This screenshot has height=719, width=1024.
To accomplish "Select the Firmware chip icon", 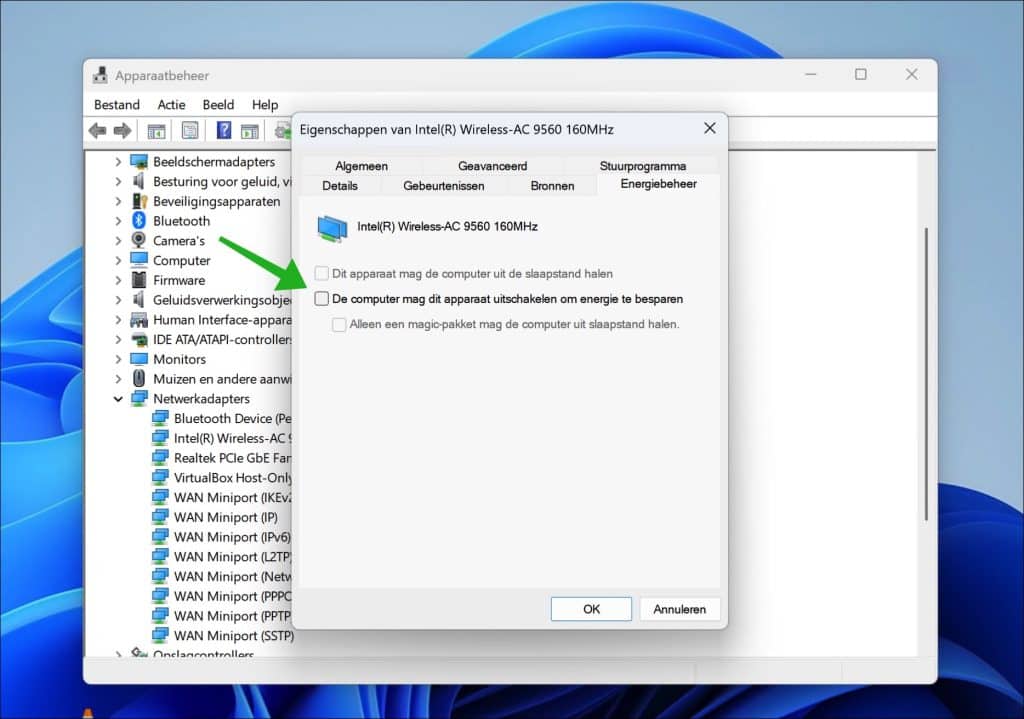I will pos(138,280).
